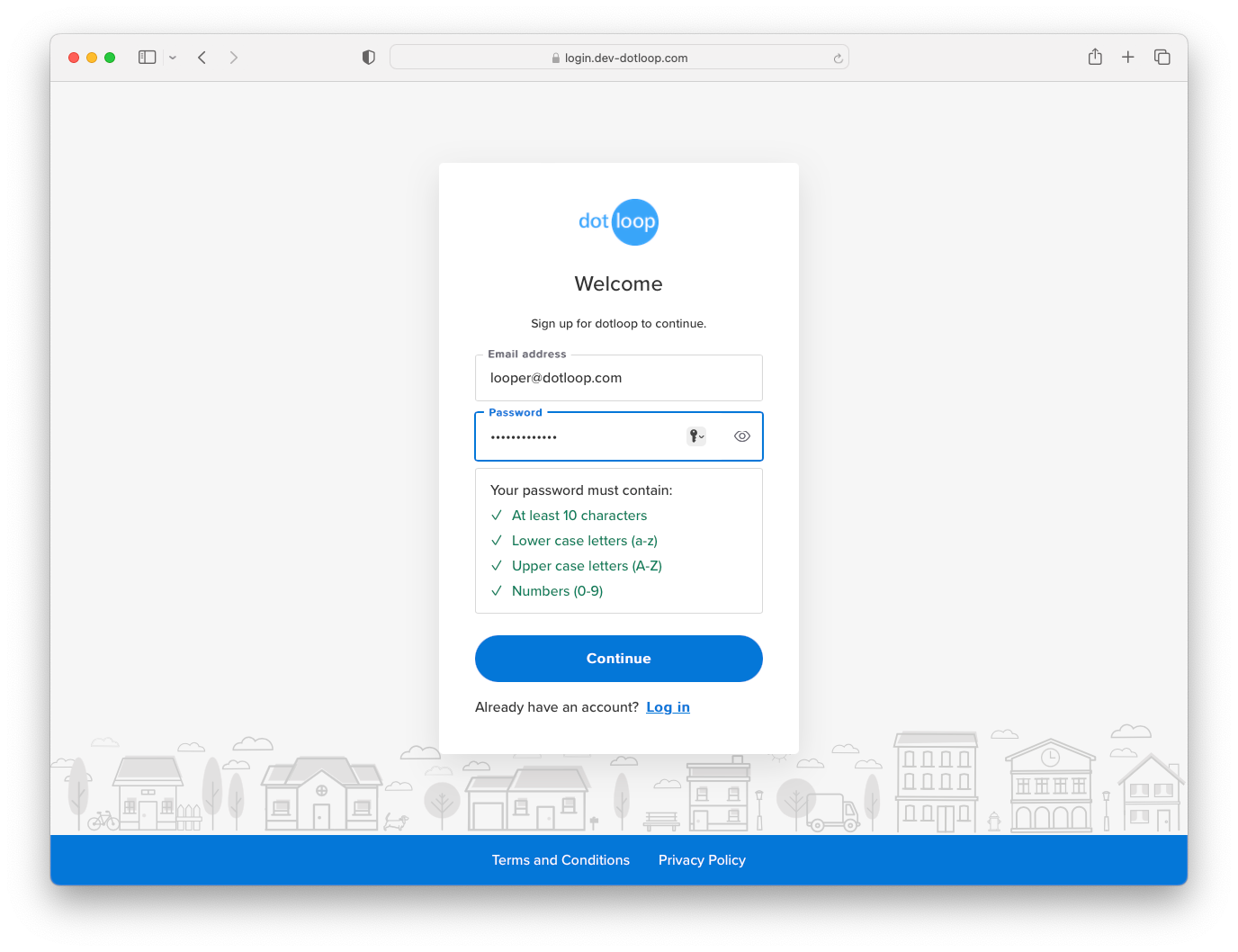Close the Safari window with red button
Image resolution: width=1238 pixels, height=952 pixels.
pyautogui.click(x=74, y=58)
